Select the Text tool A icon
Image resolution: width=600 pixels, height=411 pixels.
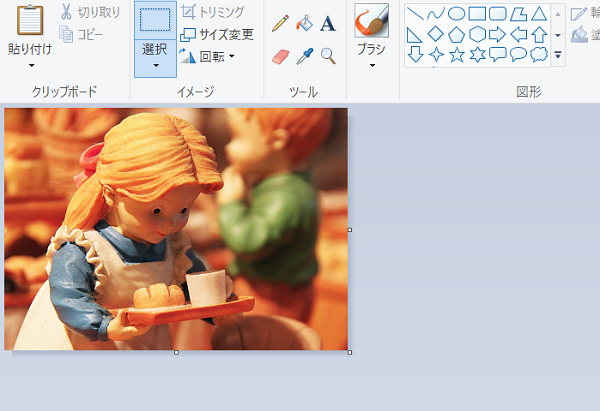pos(328,24)
